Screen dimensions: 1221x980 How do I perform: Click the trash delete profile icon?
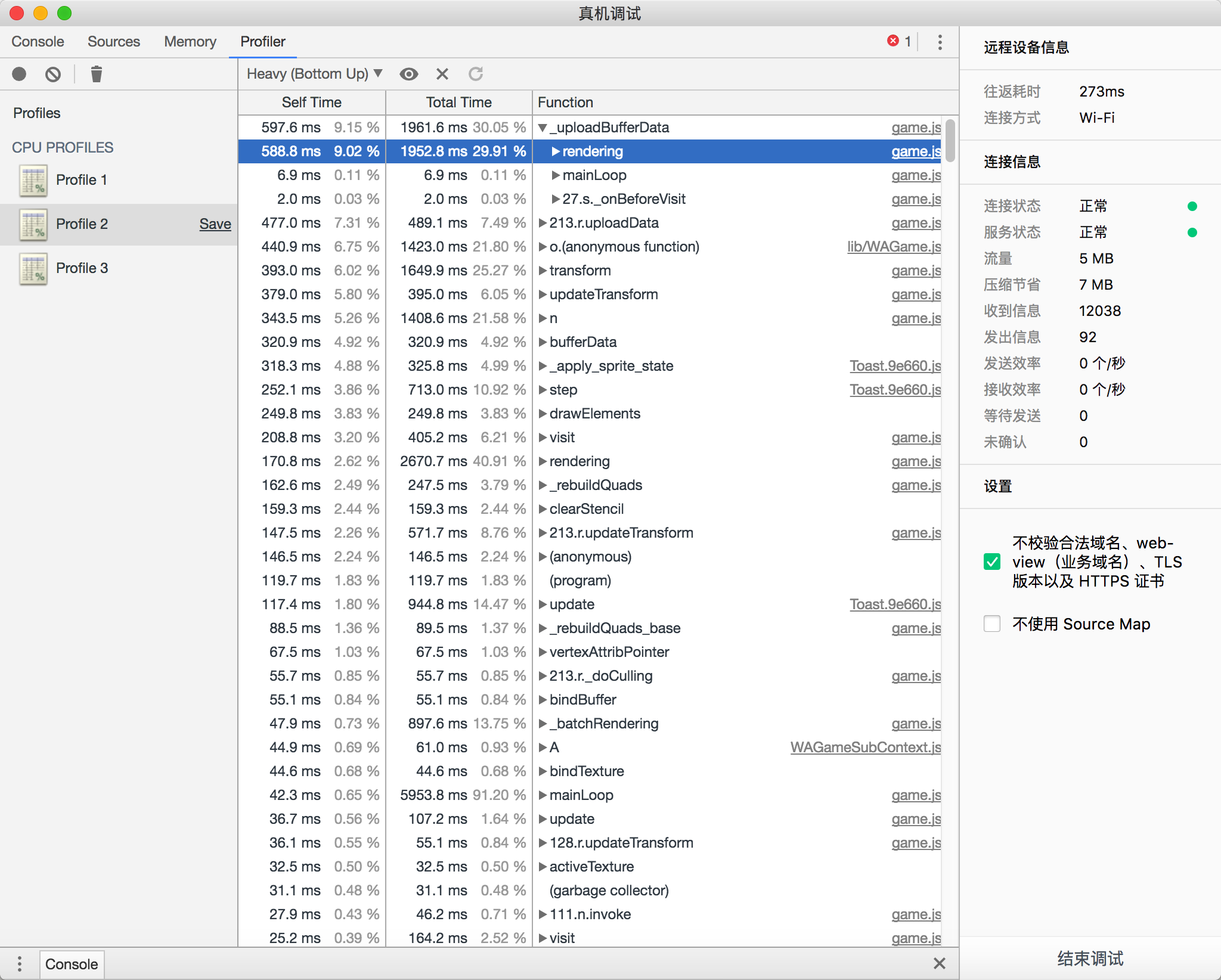pos(96,74)
